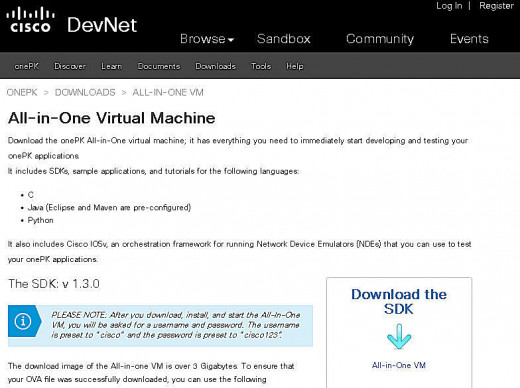The image size is (520, 388).
Task: Click the ONEPK breadcrumb
Action: coord(22,92)
